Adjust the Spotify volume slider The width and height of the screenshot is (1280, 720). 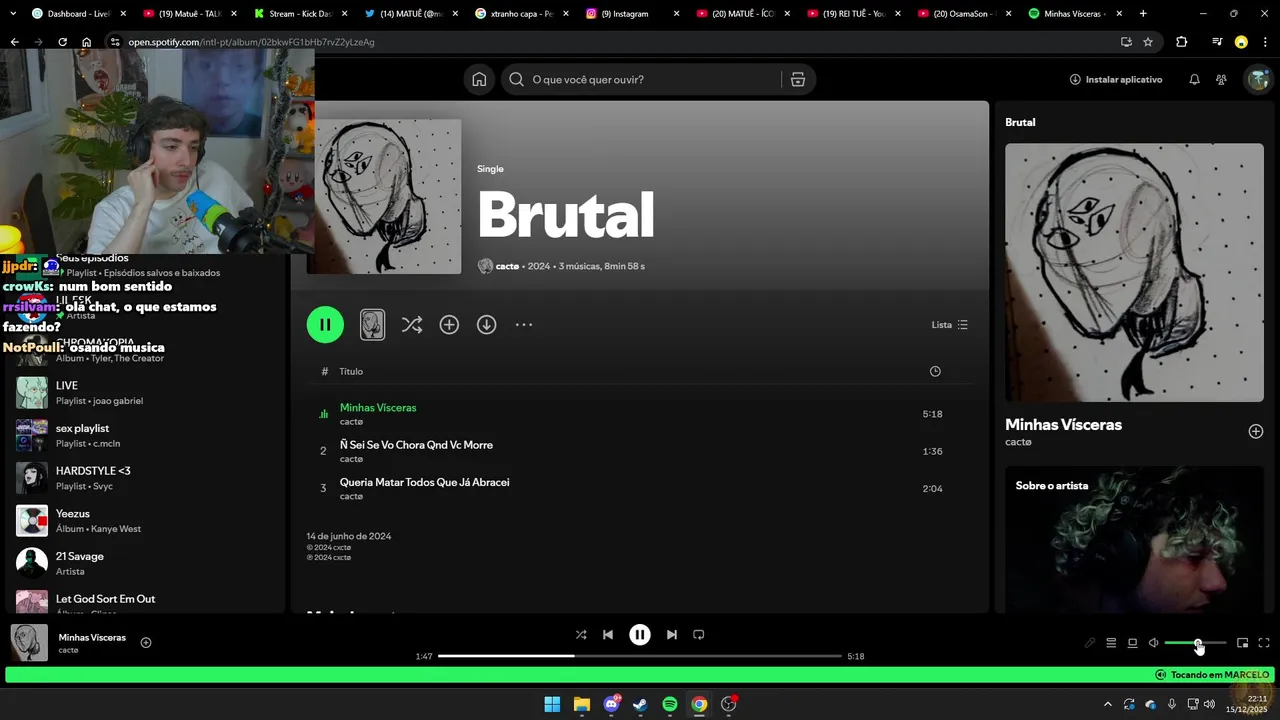tap(1196, 643)
